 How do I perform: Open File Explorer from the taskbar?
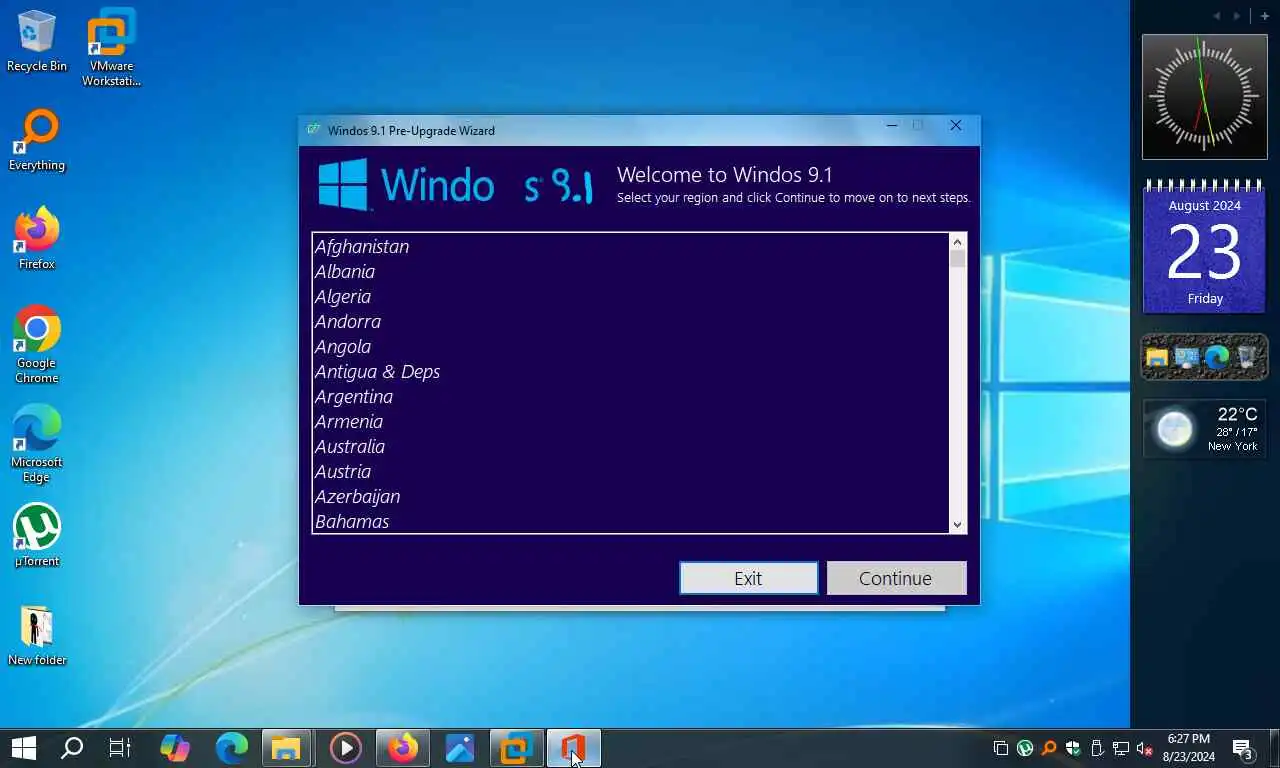point(288,748)
